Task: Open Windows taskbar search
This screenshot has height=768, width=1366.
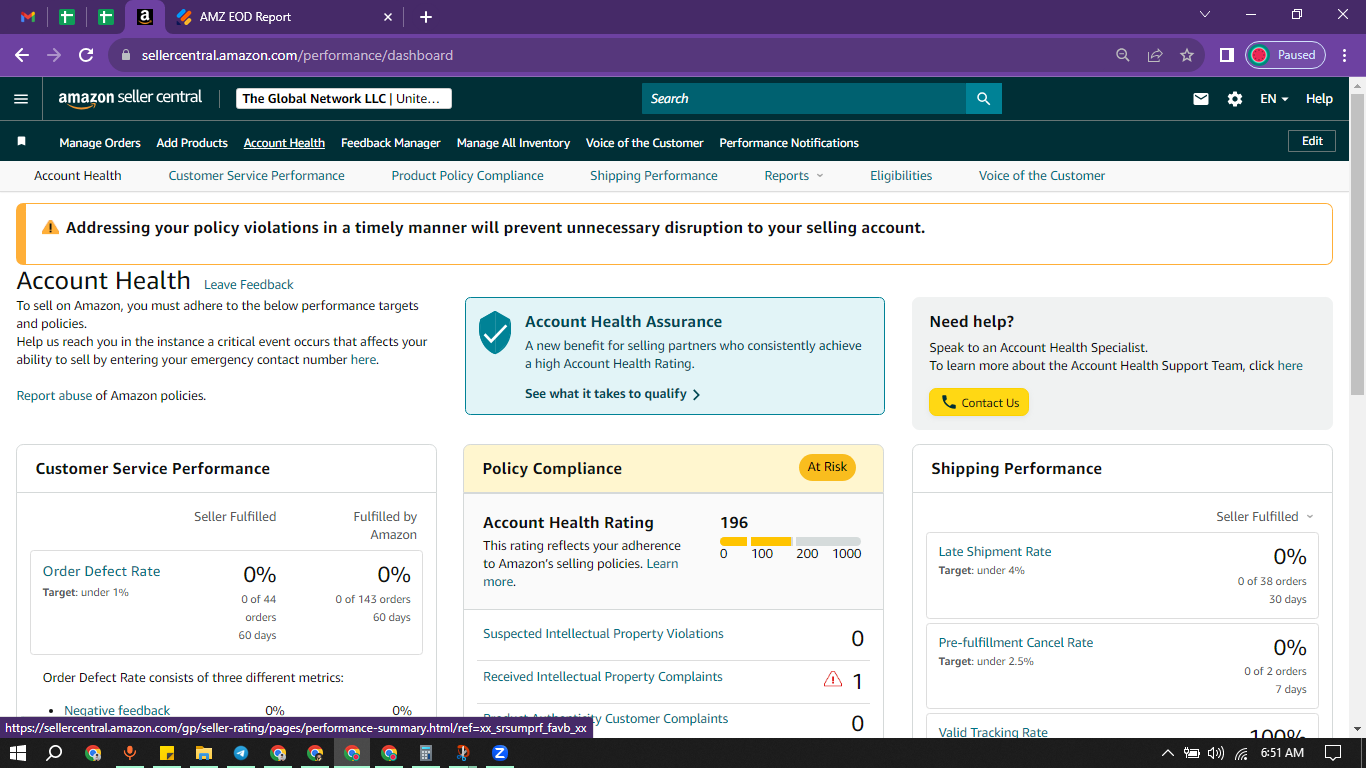Action: pos(55,753)
